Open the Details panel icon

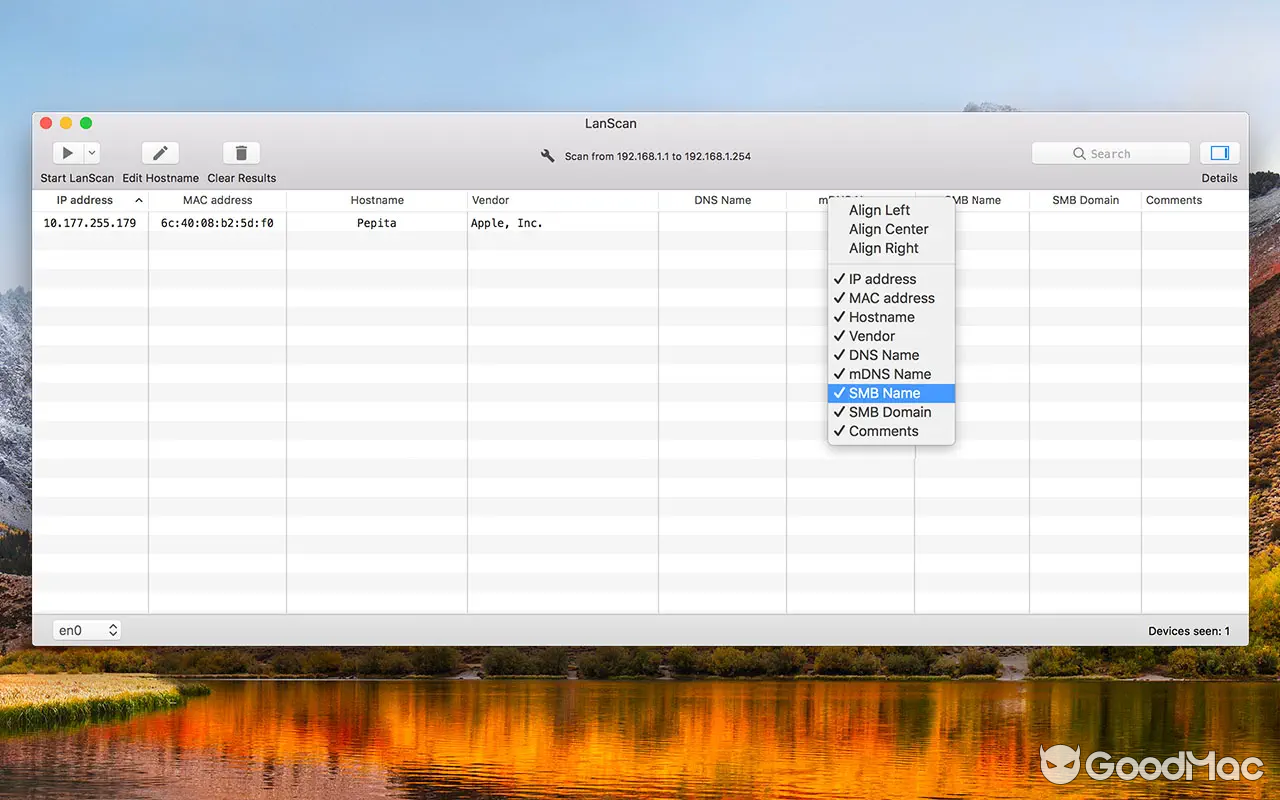click(x=1219, y=152)
